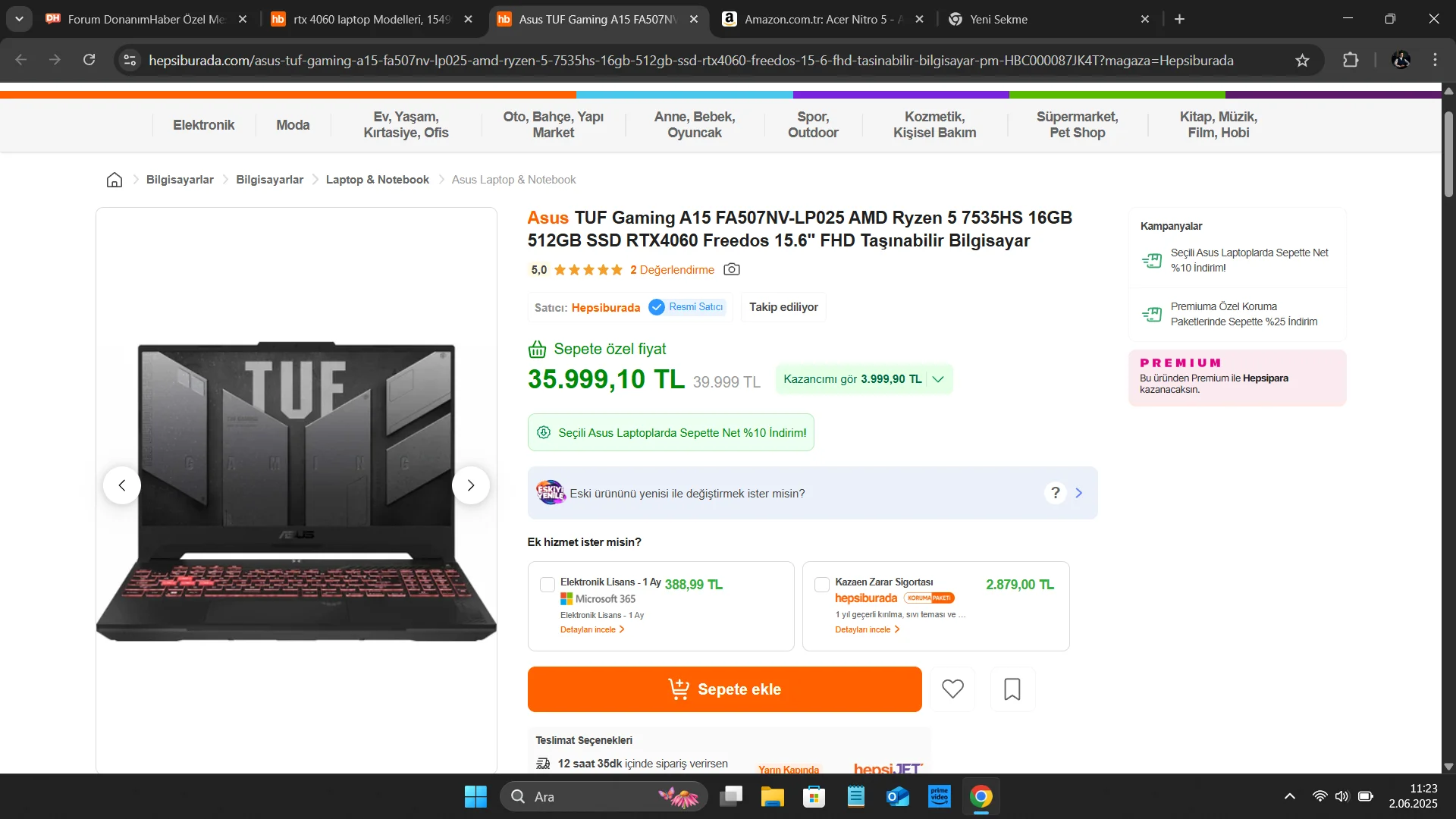Go to homepage via breadcrumb home icon

pyautogui.click(x=115, y=180)
